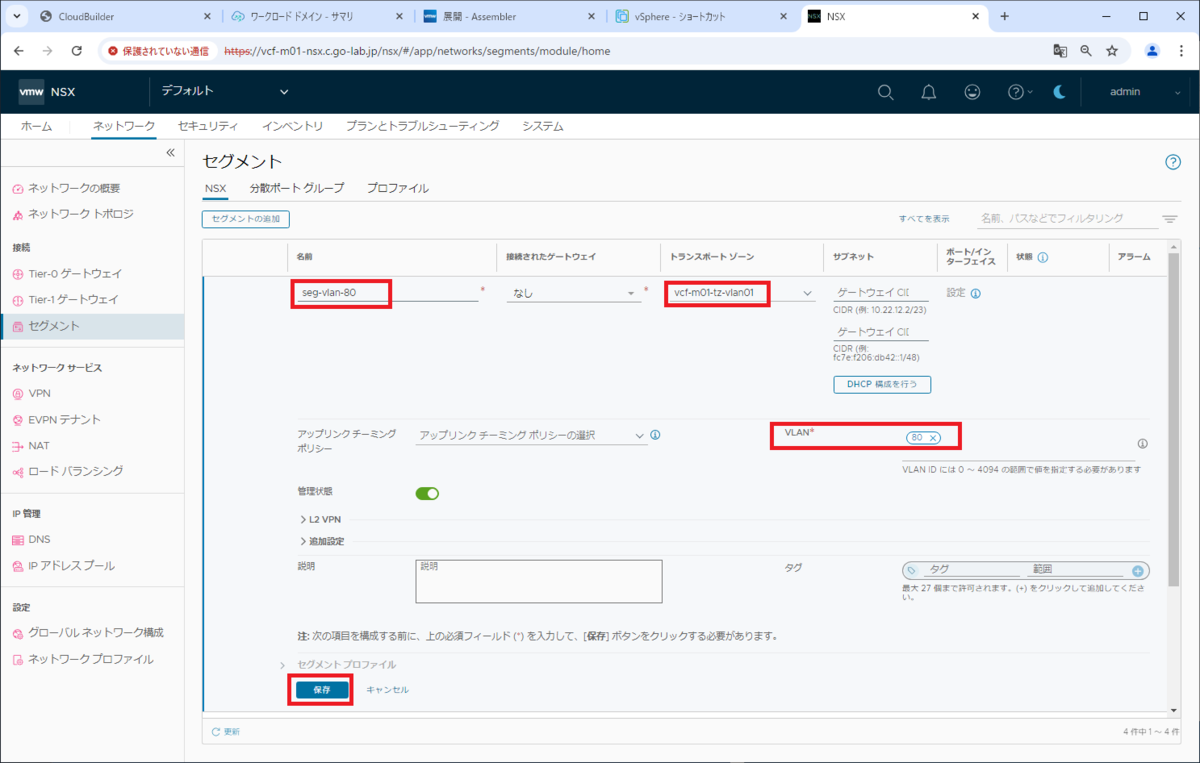Click the first IPv4 ゲートウェイ CIDR field
Image resolution: width=1200 pixels, height=763 pixels.
[x=881, y=292]
